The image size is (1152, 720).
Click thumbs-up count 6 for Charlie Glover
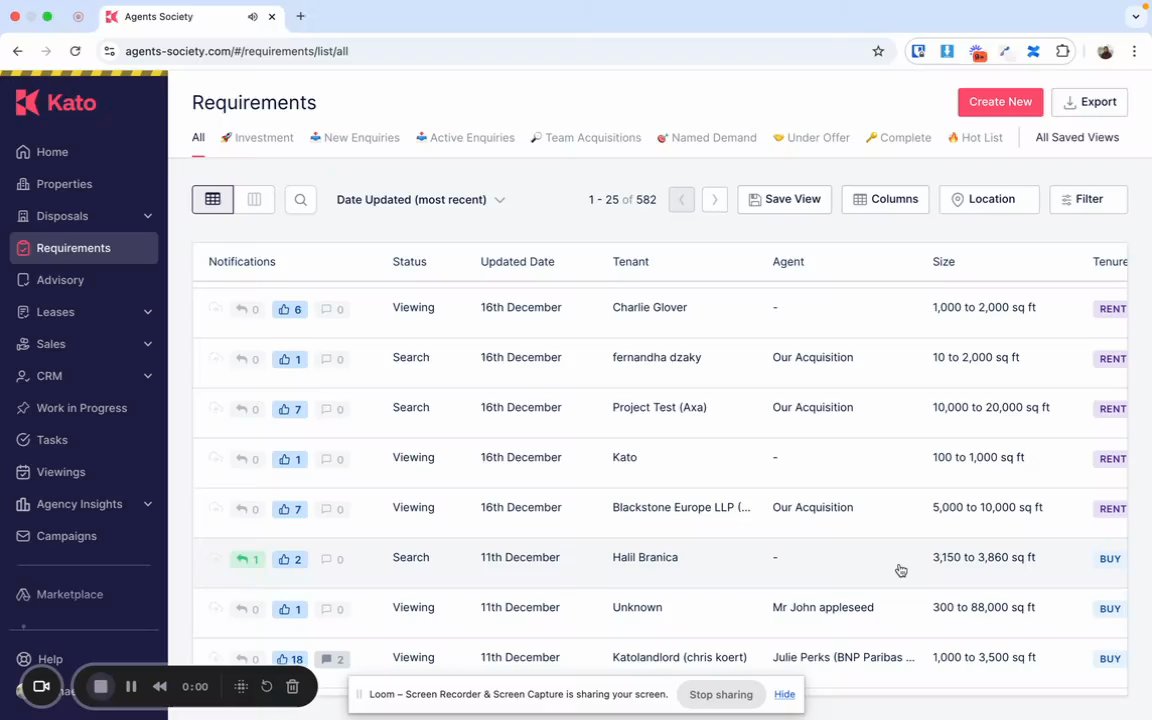[x=289, y=309]
